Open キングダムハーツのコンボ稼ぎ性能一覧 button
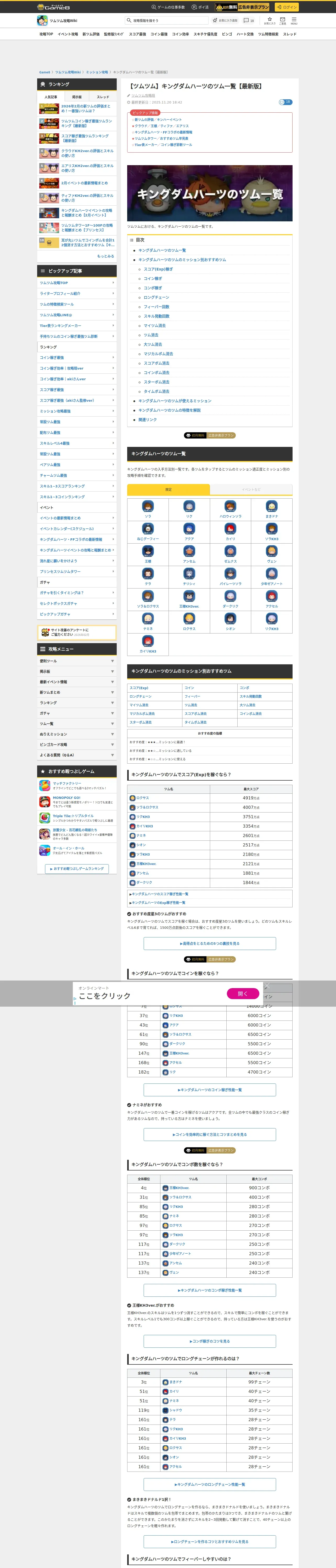The image size is (336, 1568). (x=210, y=1290)
